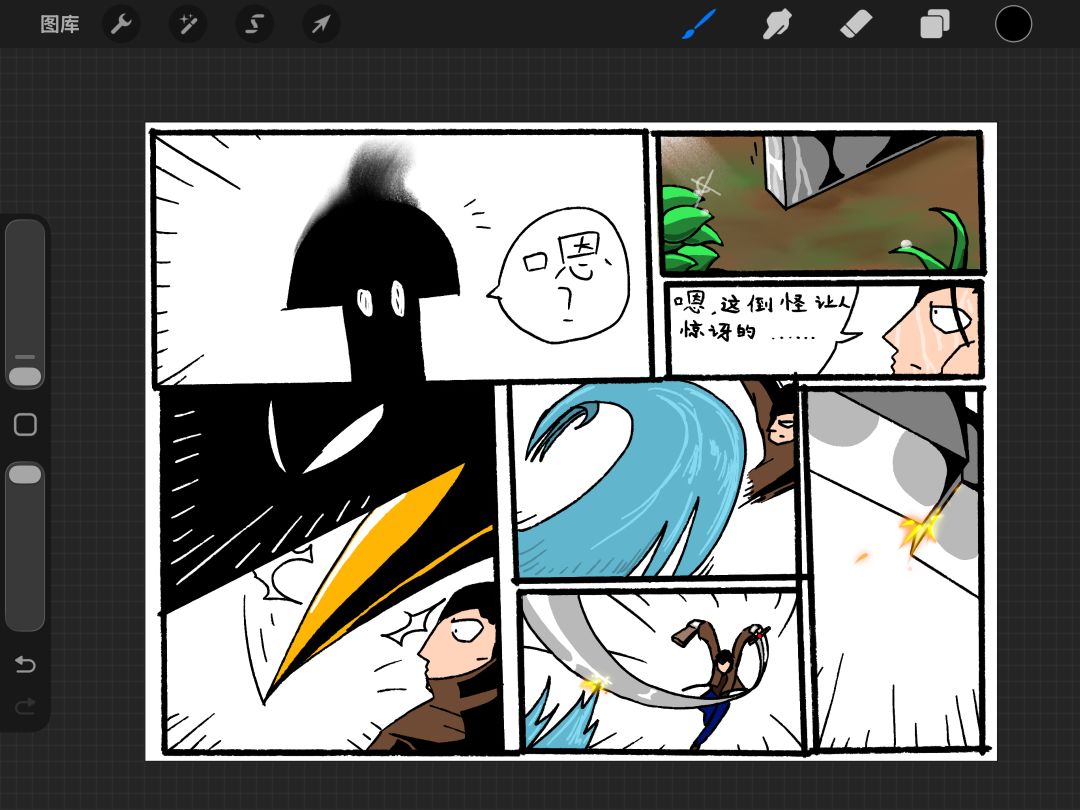The image size is (1080, 810).
Task: Open the black color swatch picker
Action: tap(1013, 24)
